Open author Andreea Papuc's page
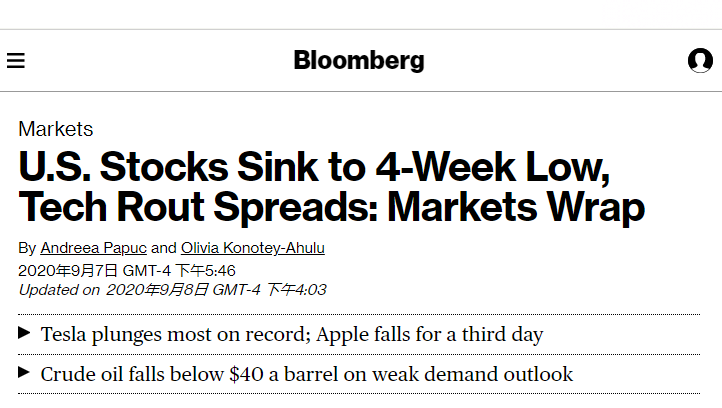The image size is (722, 408). [x=94, y=247]
